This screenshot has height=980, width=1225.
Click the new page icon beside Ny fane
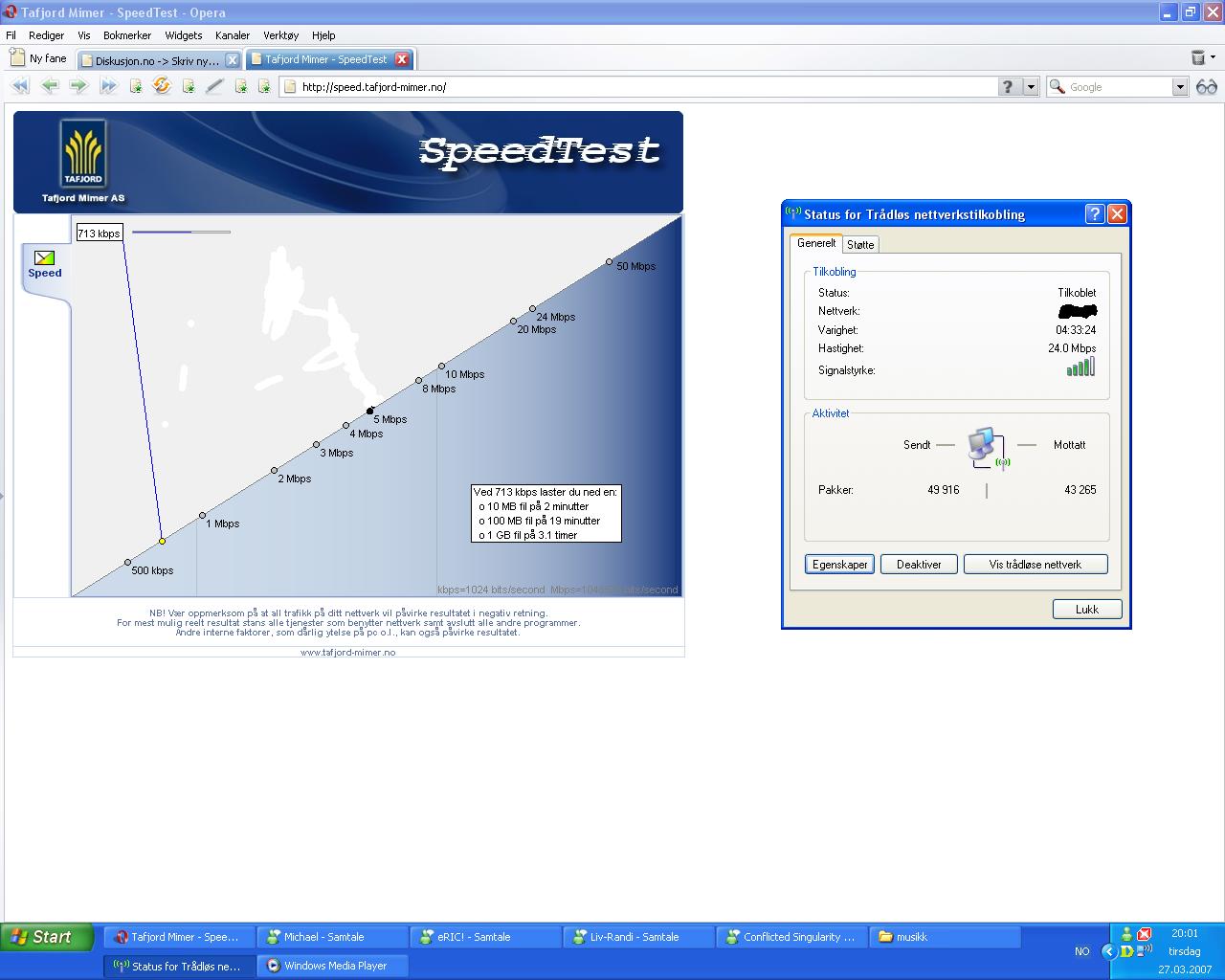[16, 58]
